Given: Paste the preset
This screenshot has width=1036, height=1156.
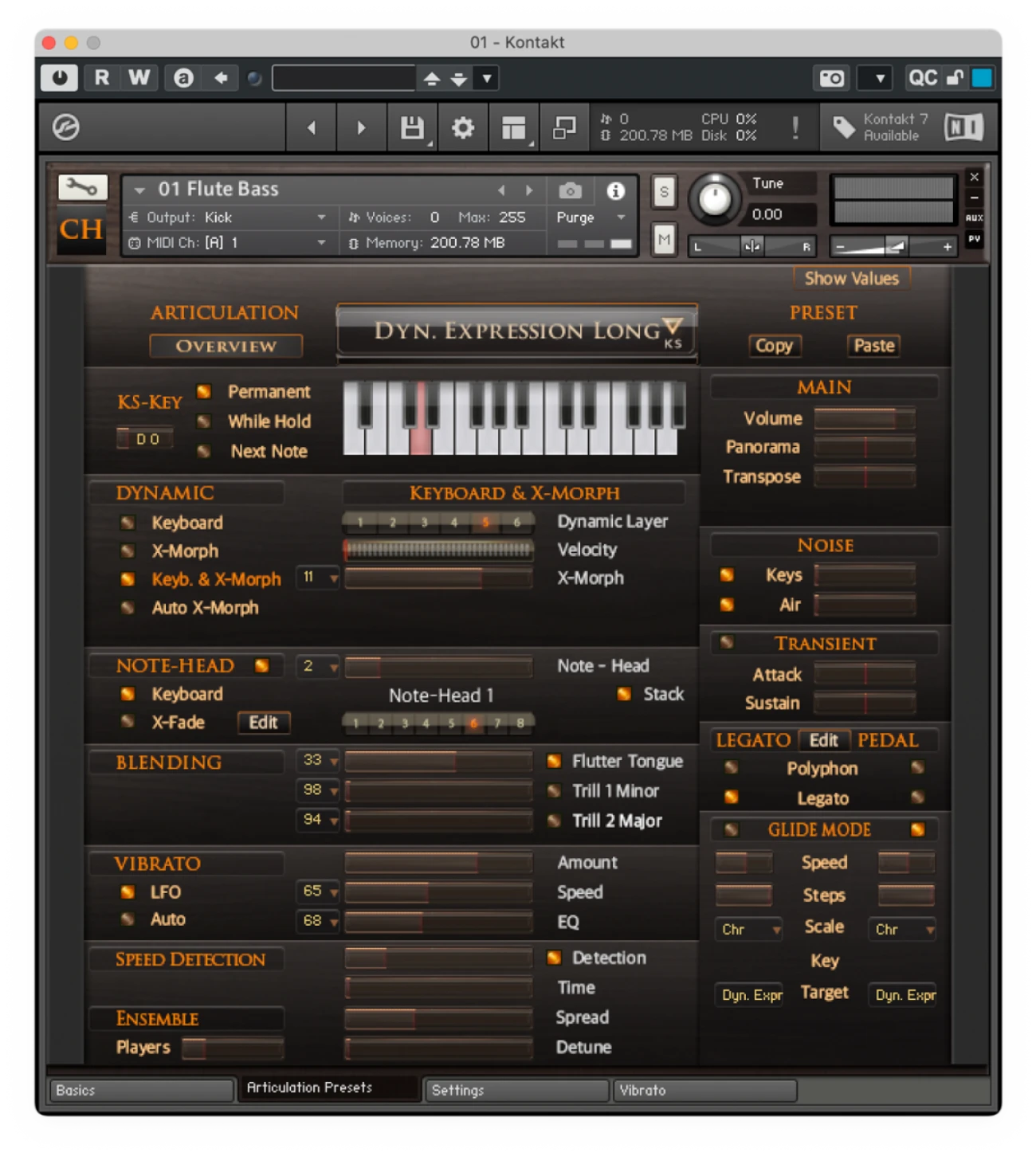Looking at the screenshot, I should click(873, 345).
